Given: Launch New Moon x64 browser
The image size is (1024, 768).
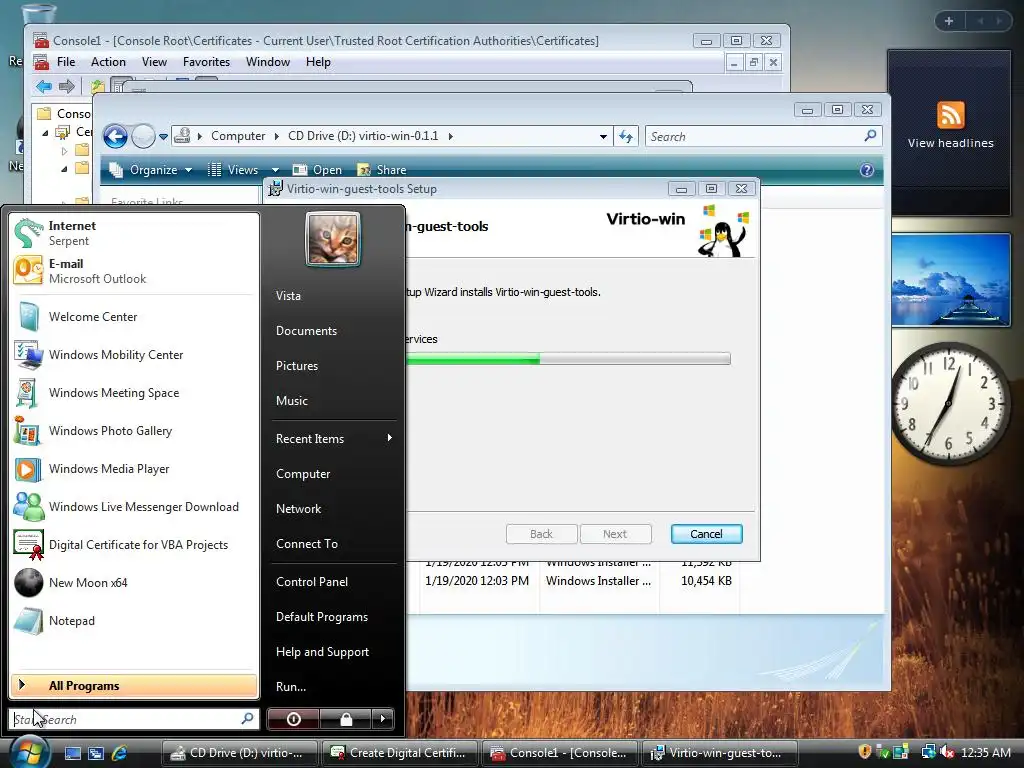Looking at the screenshot, I should tap(134, 583).
